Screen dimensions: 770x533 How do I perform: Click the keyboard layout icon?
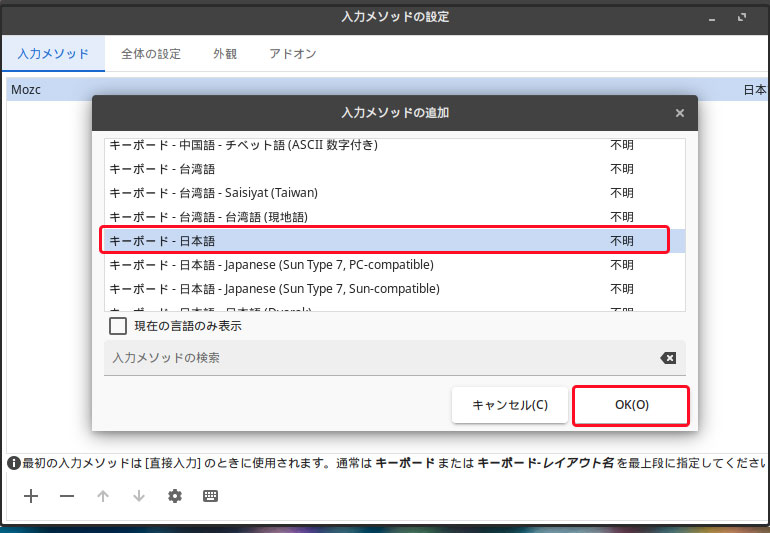pyautogui.click(x=211, y=496)
